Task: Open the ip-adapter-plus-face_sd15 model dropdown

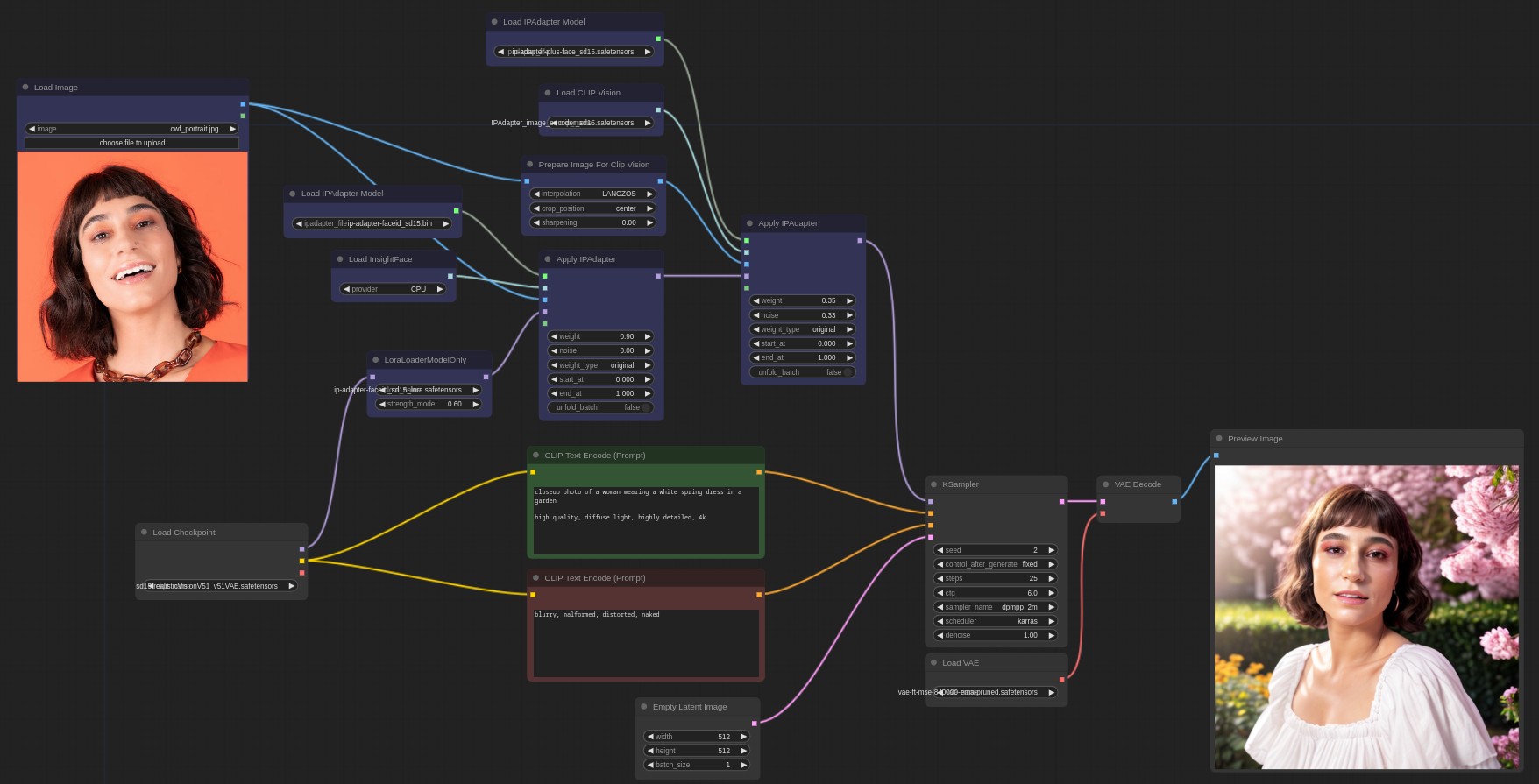Action: coord(574,52)
